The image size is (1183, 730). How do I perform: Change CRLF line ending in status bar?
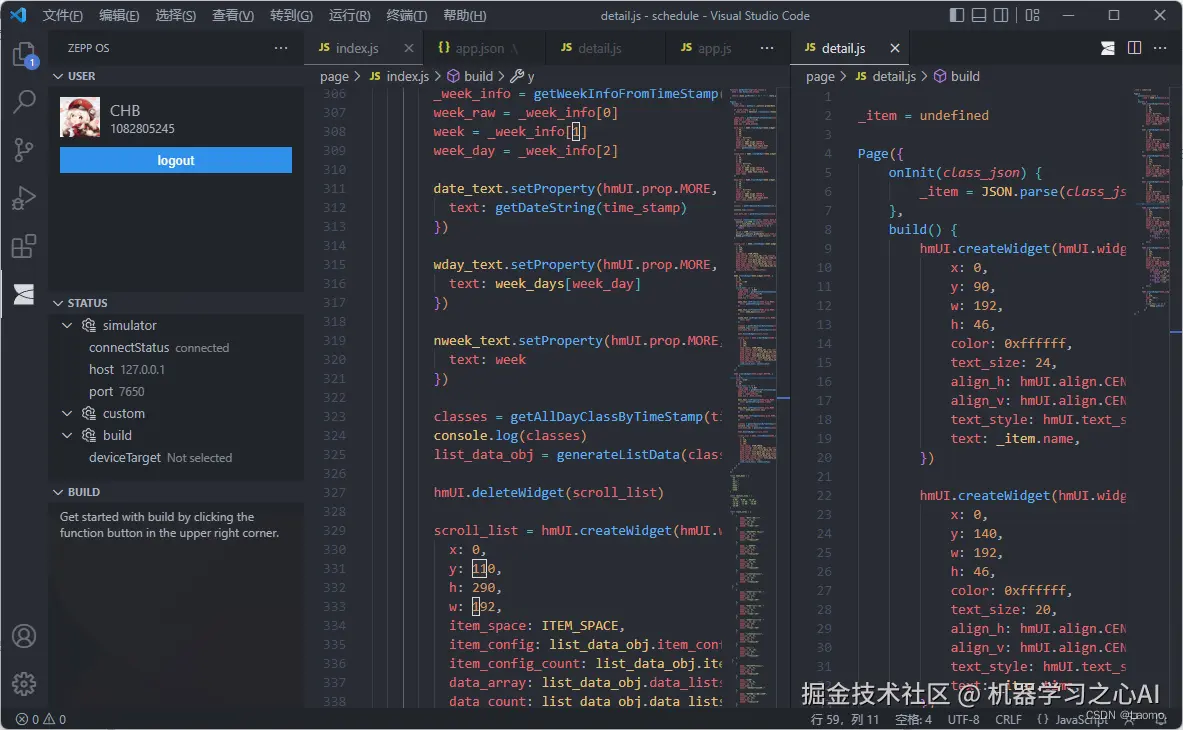[x=1008, y=719]
